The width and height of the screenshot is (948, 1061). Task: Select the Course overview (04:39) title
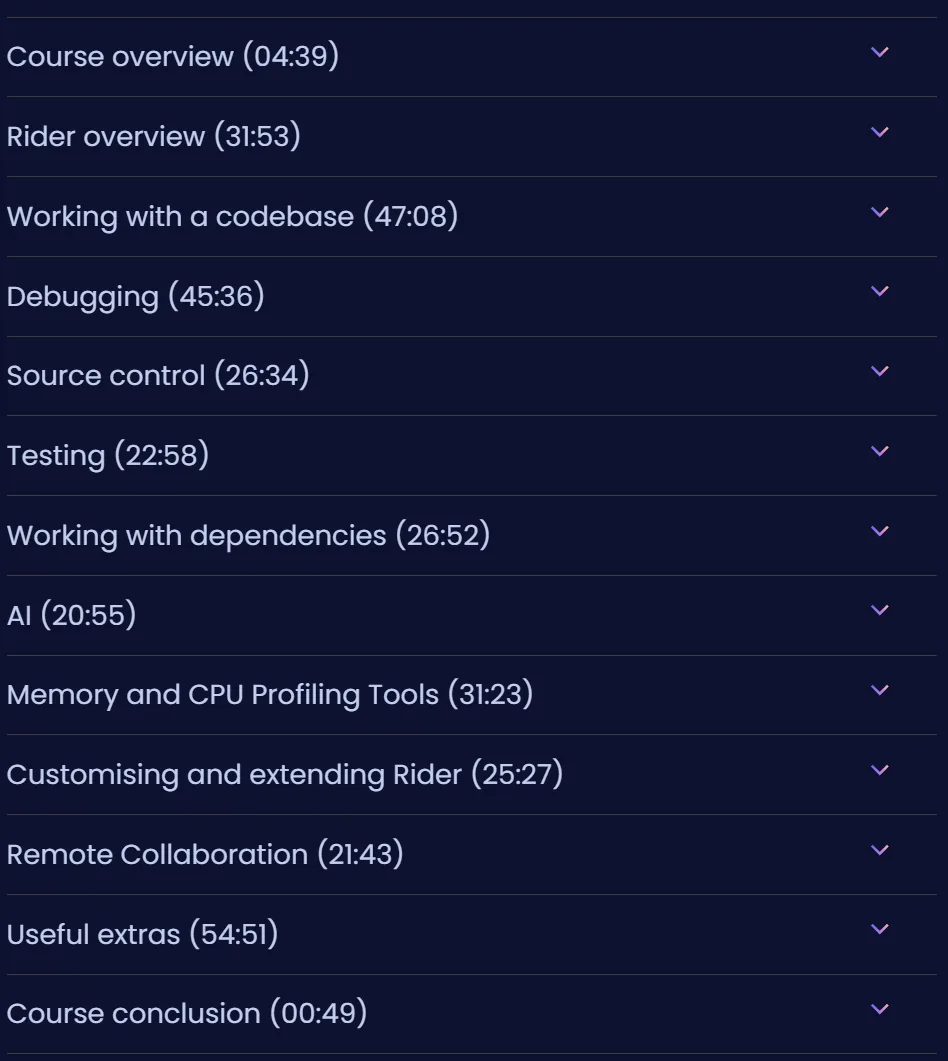click(x=173, y=56)
